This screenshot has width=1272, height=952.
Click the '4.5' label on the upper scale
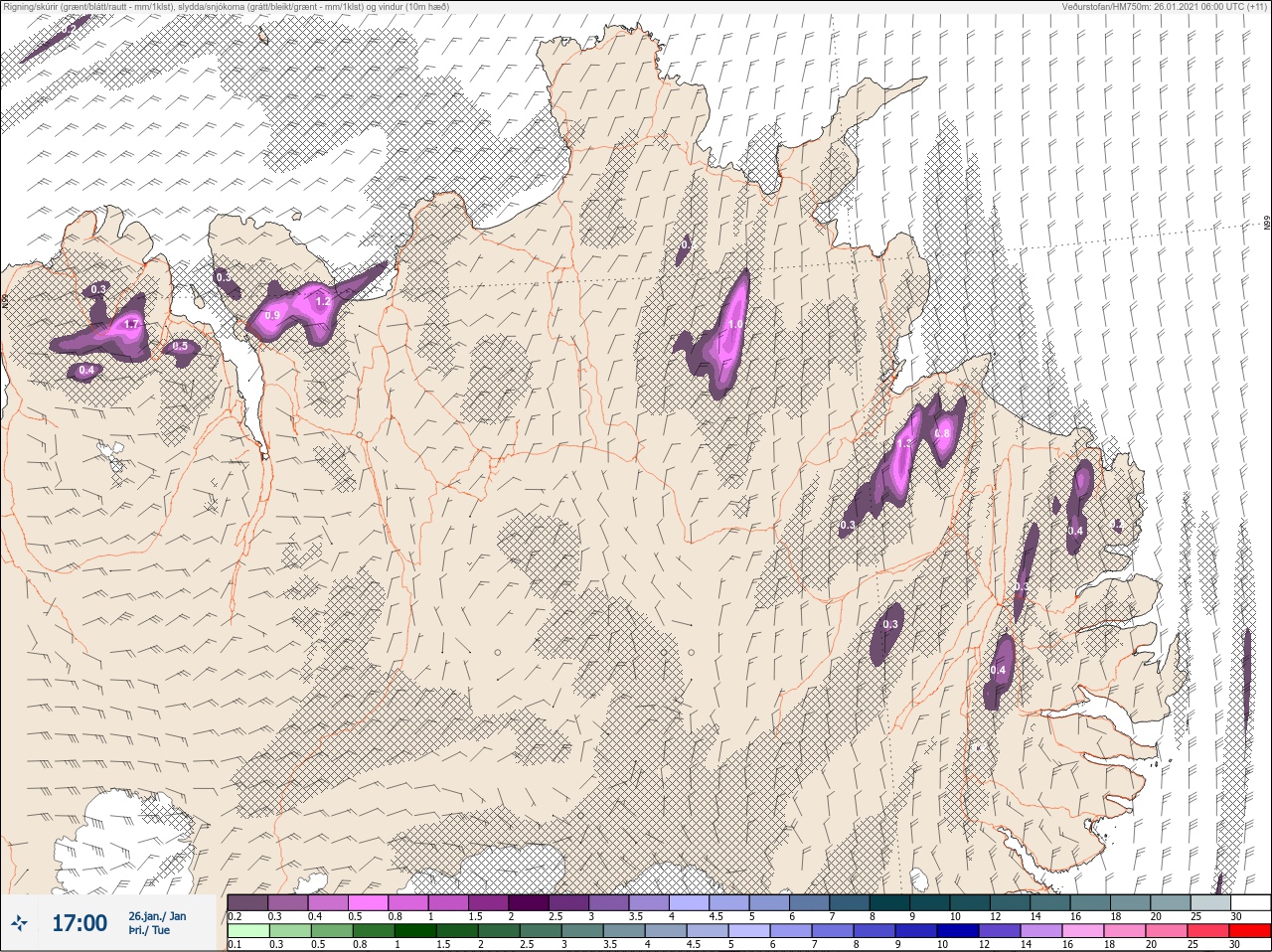coord(716,916)
